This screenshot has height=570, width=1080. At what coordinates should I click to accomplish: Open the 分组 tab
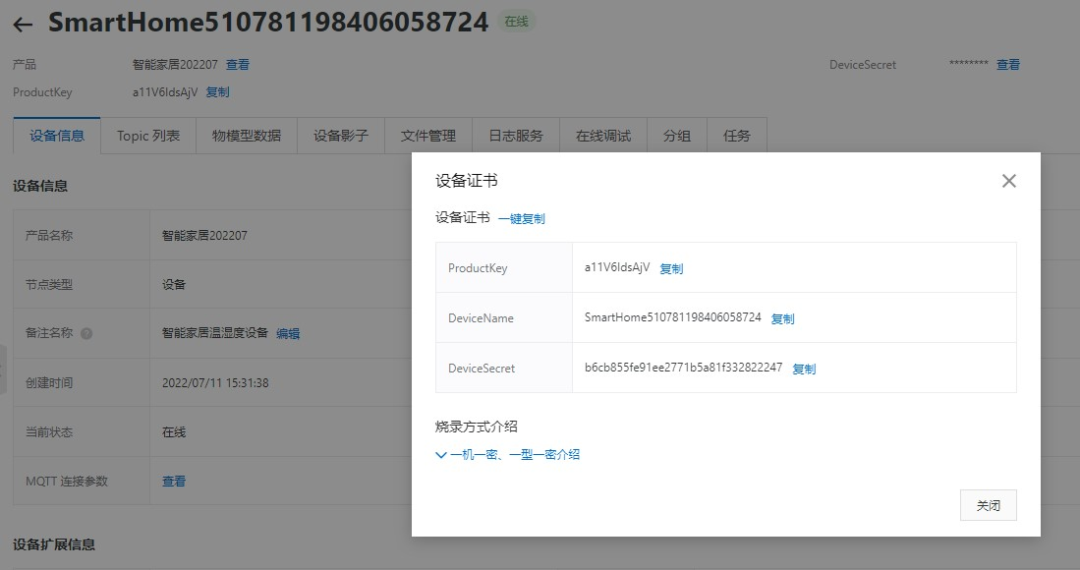(677, 136)
